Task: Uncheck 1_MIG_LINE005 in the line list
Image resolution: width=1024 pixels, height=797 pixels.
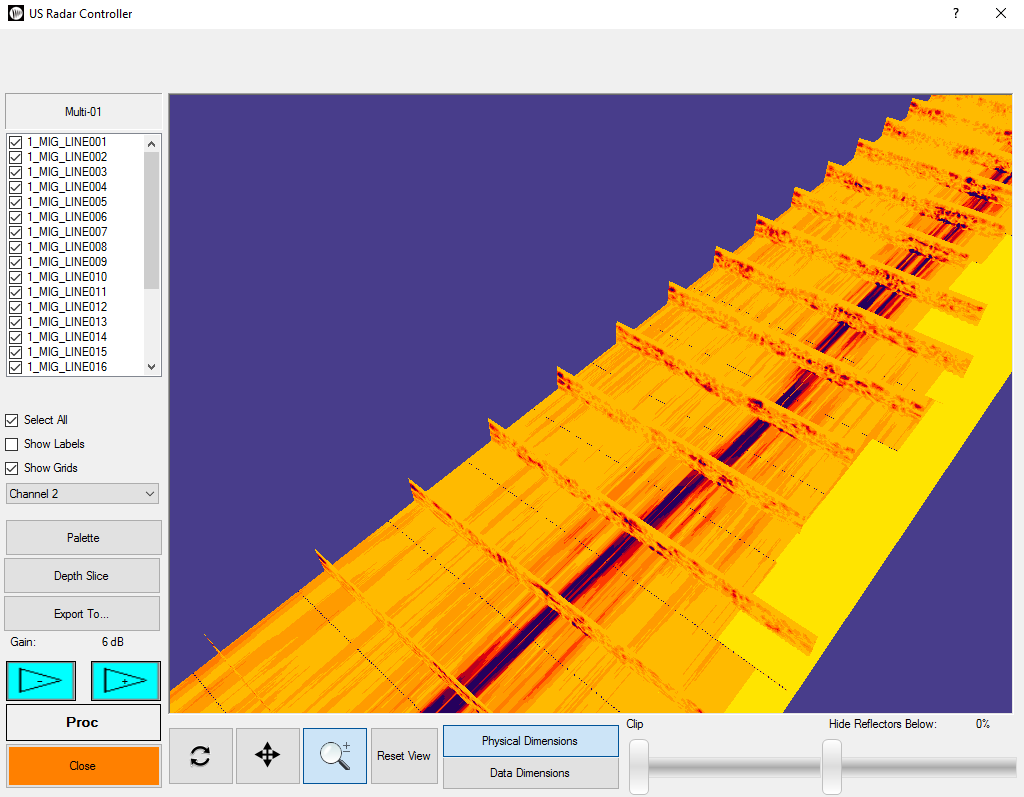Action: click(x=15, y=202)
